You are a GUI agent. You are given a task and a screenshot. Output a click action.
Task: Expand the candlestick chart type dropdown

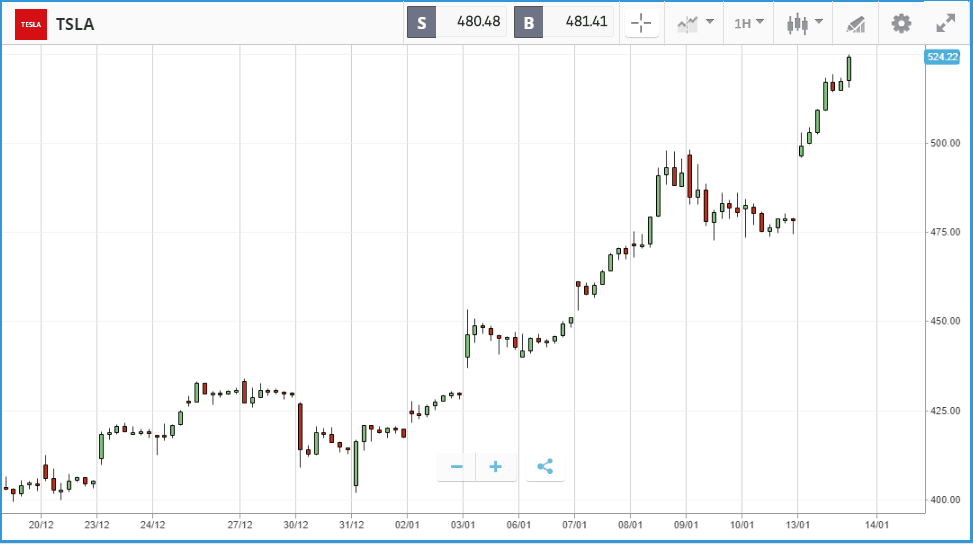[804, 24]
